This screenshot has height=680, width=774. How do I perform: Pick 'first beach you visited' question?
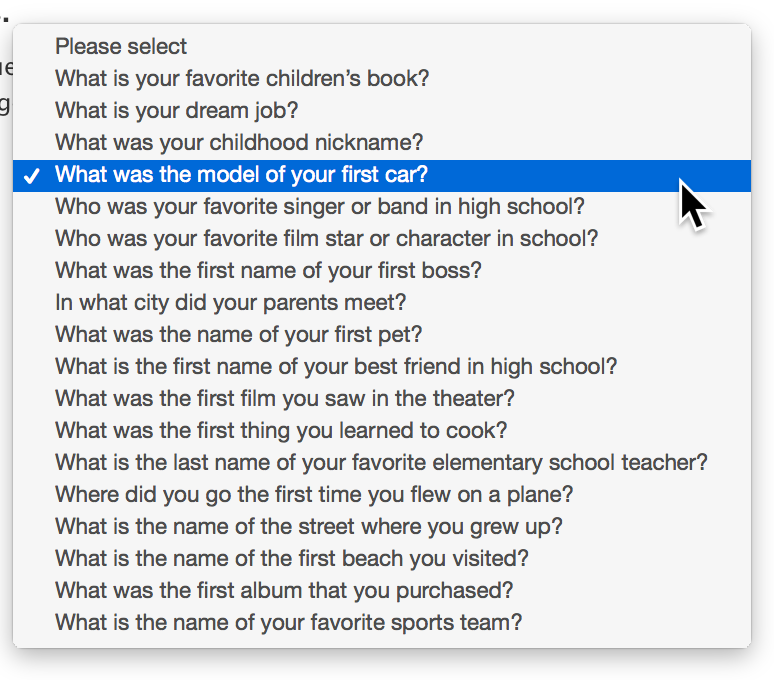click(382, 559)
